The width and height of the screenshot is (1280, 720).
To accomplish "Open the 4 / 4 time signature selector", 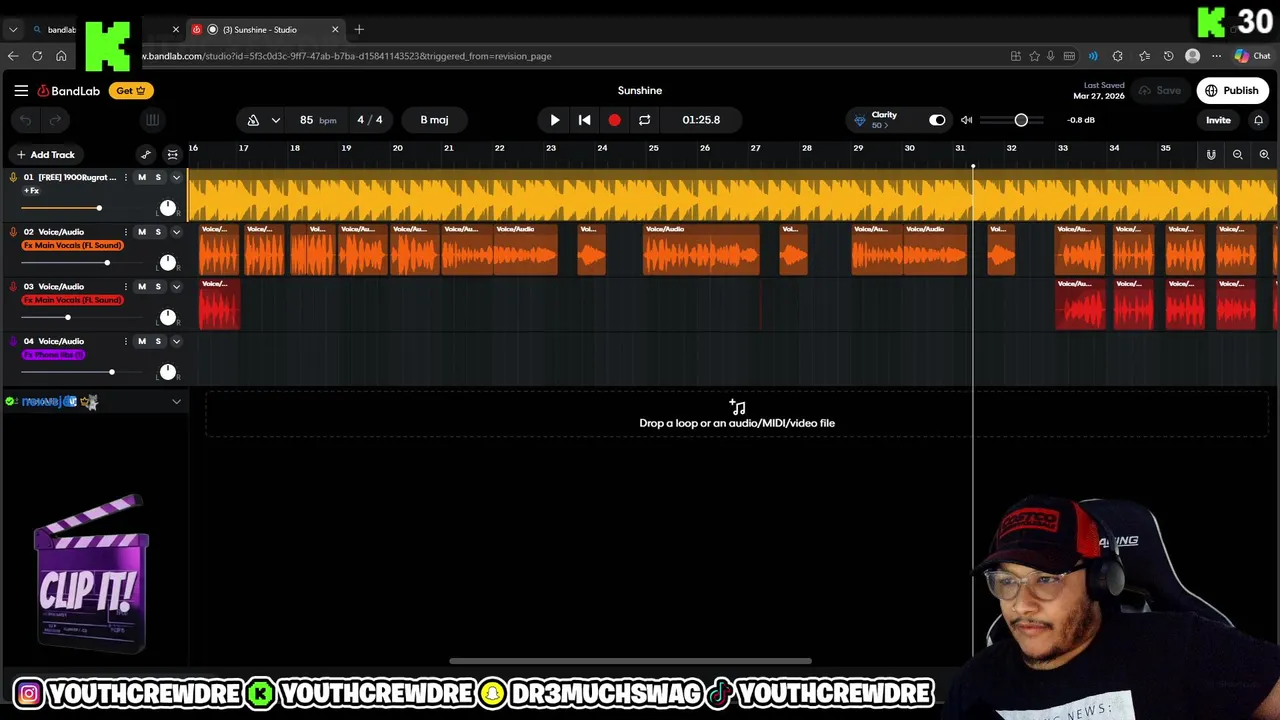I will (370, 120).
